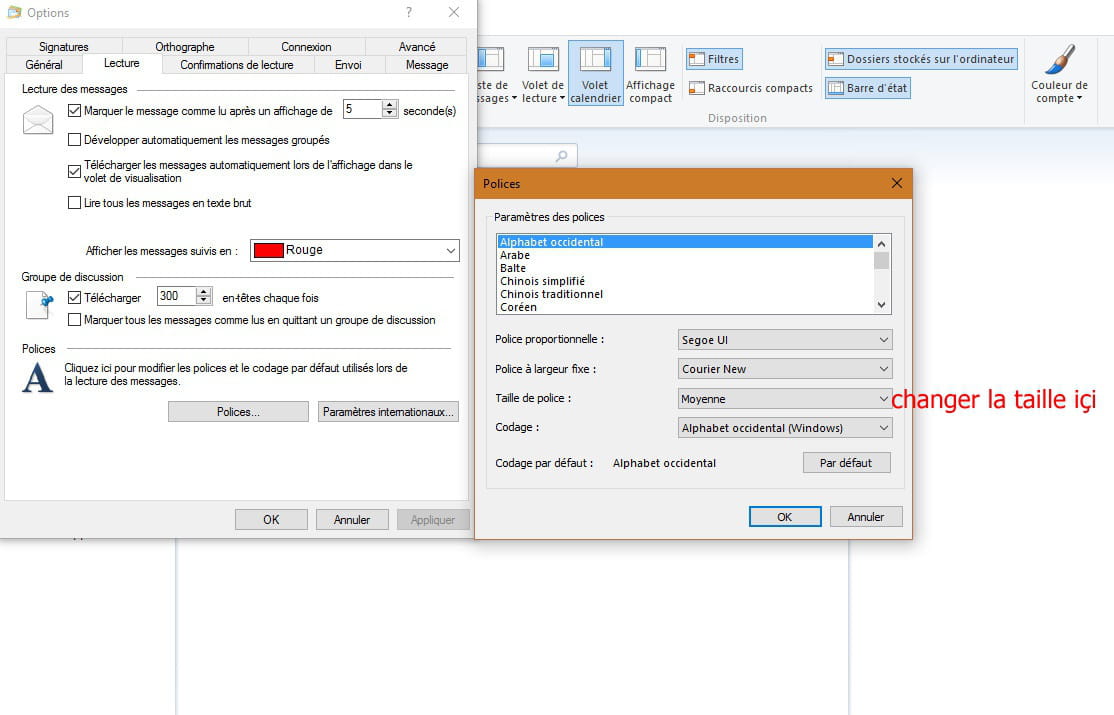
Task: Open the Orthographe tab
Action: point(185,46)
